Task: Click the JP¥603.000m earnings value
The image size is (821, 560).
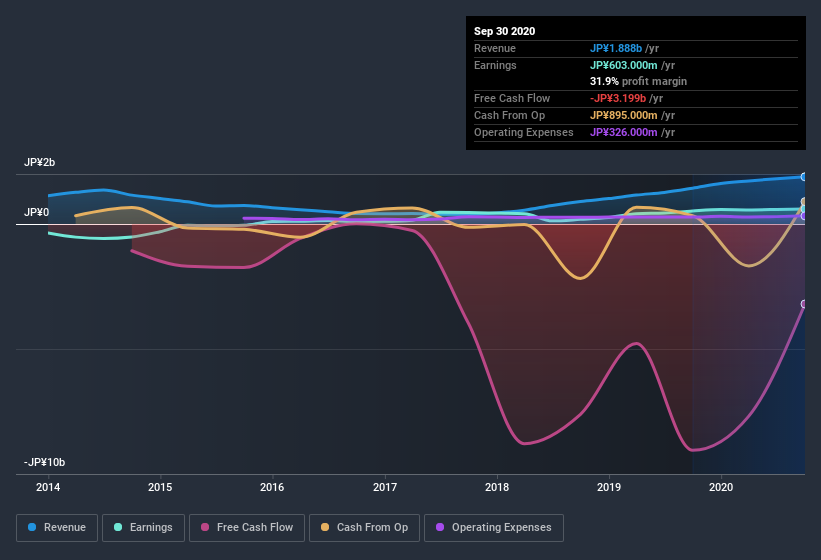Action: coord(624,65)
